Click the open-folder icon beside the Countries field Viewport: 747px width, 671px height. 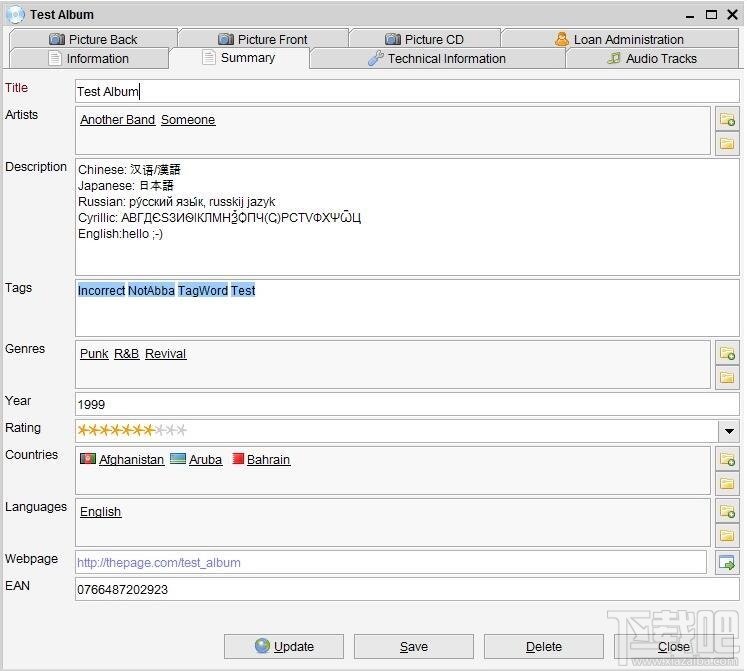pyautogui.click(x=727, y=483)
